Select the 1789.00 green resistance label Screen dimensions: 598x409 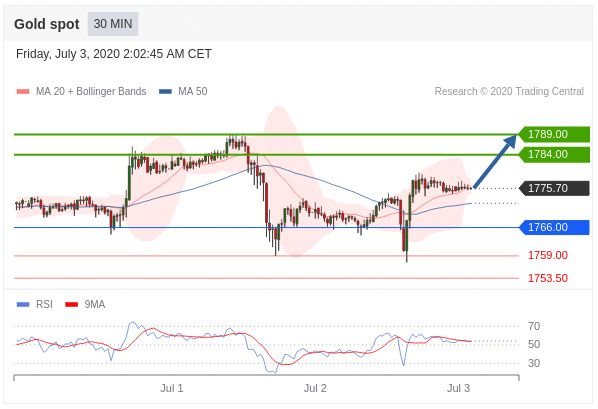[554, 134]
